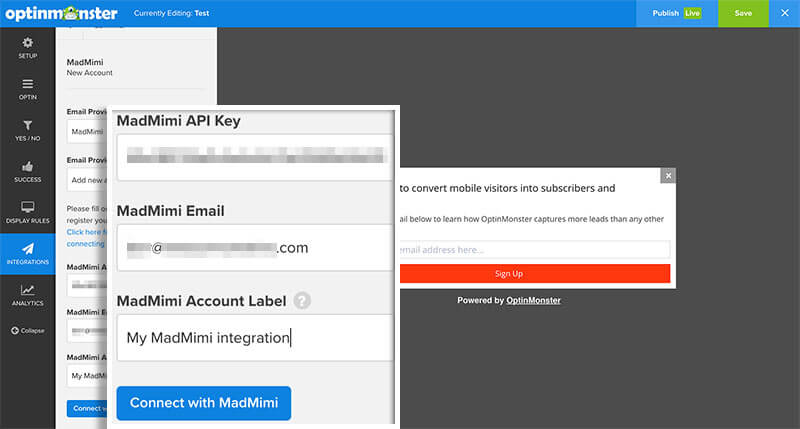Open the Analytics chart icon
This screenshot has height=429, width=800.
coord(28,290)
